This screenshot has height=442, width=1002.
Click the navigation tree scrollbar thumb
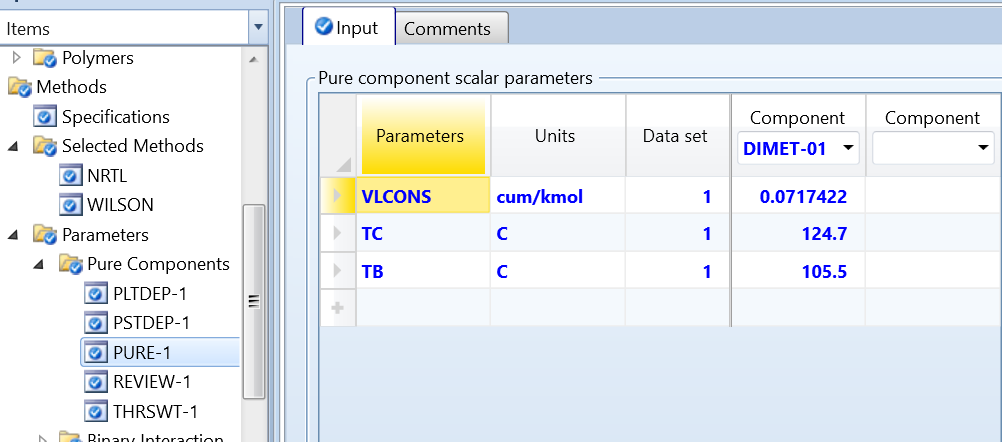254,301
